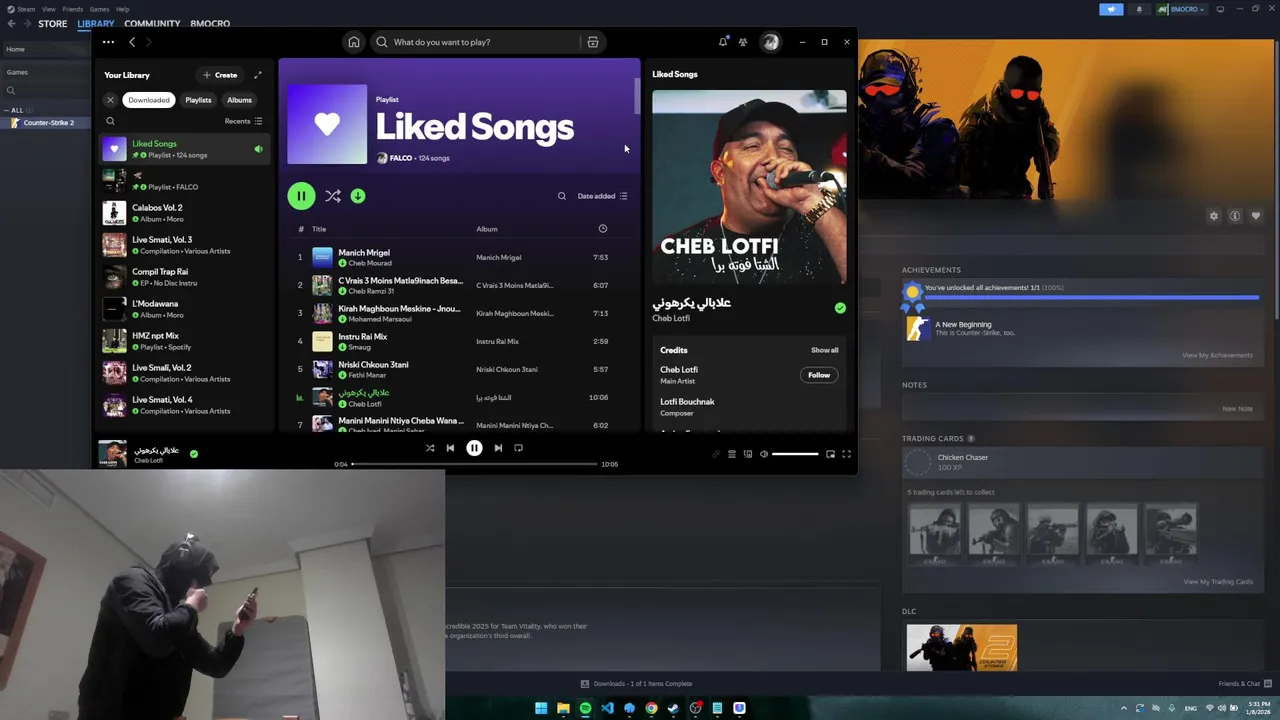Favorite game with Steam heart icon
1280x720 pixels.
(x=1256, y=216)
